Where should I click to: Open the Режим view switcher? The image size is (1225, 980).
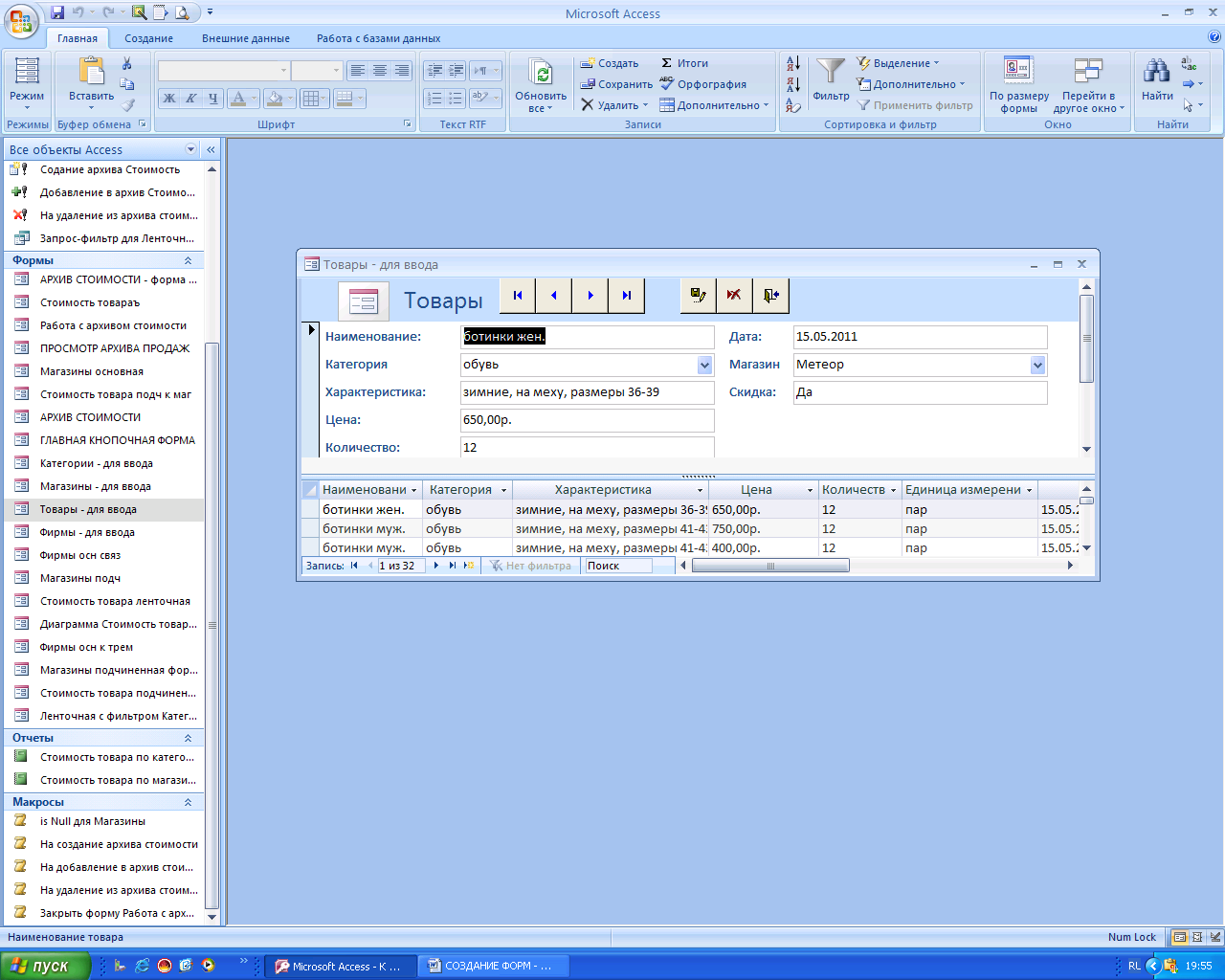tap(27, 83)
